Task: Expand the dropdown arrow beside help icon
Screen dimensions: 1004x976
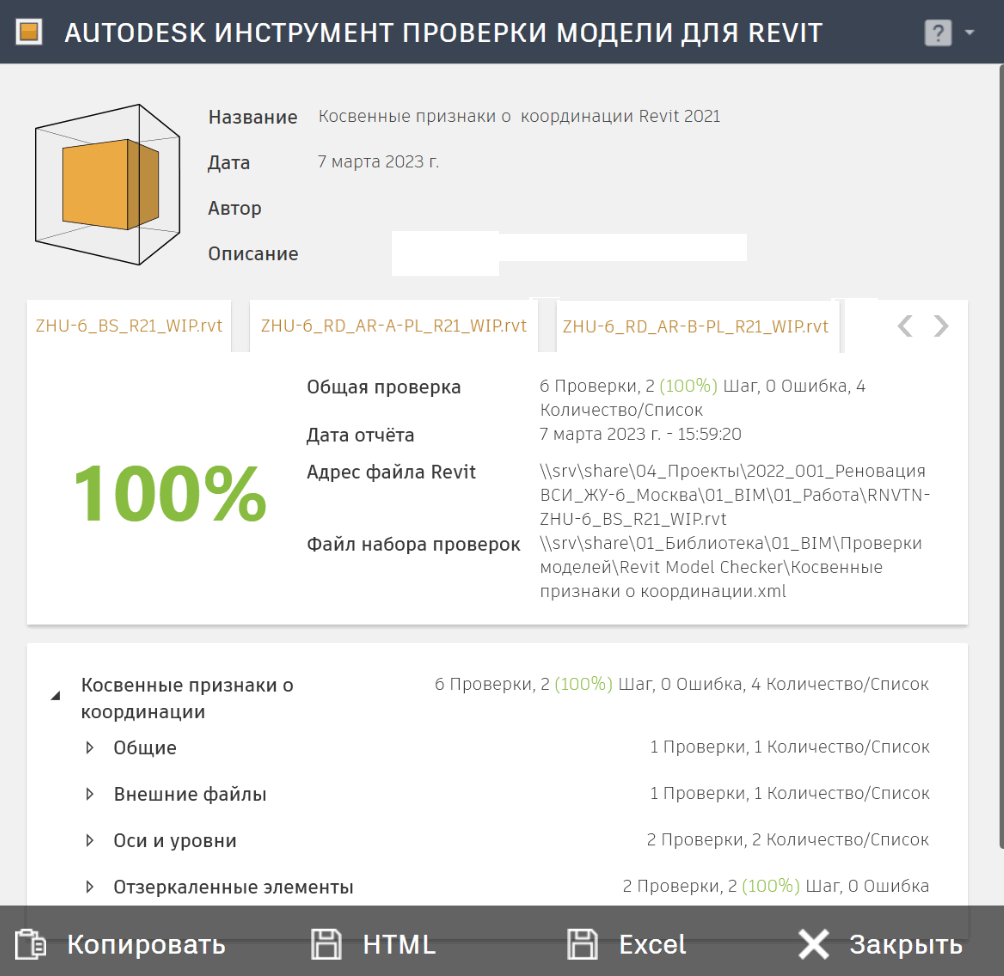Action: (969, 33)
